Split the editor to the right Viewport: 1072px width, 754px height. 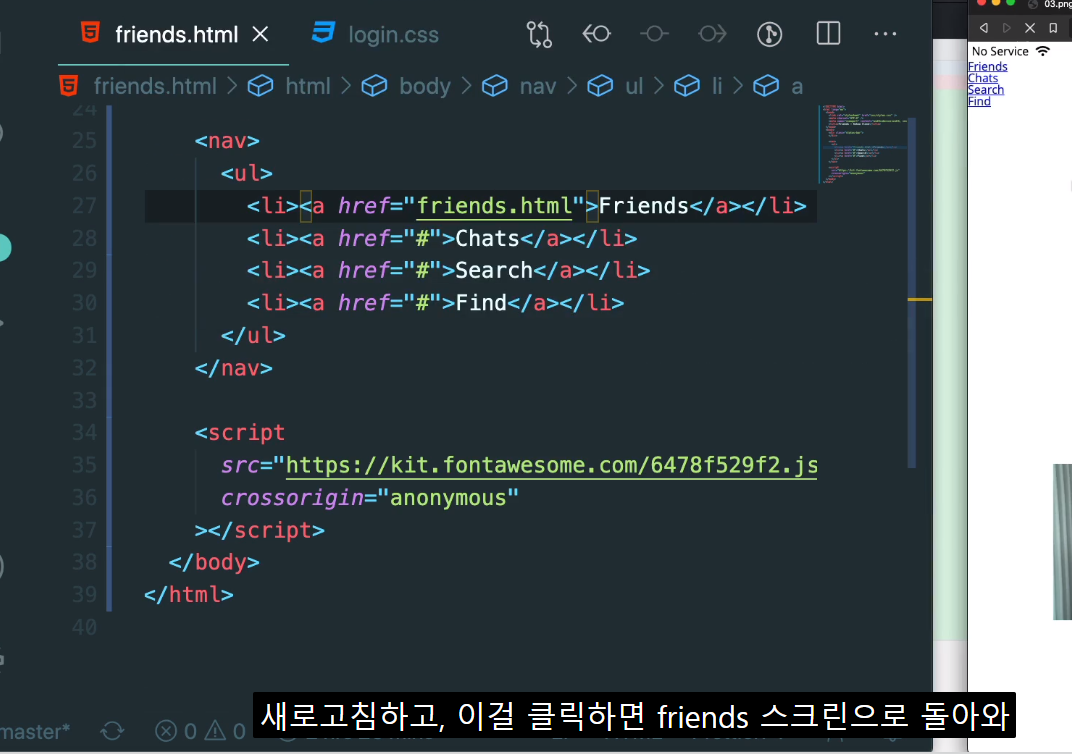(828, 33)
